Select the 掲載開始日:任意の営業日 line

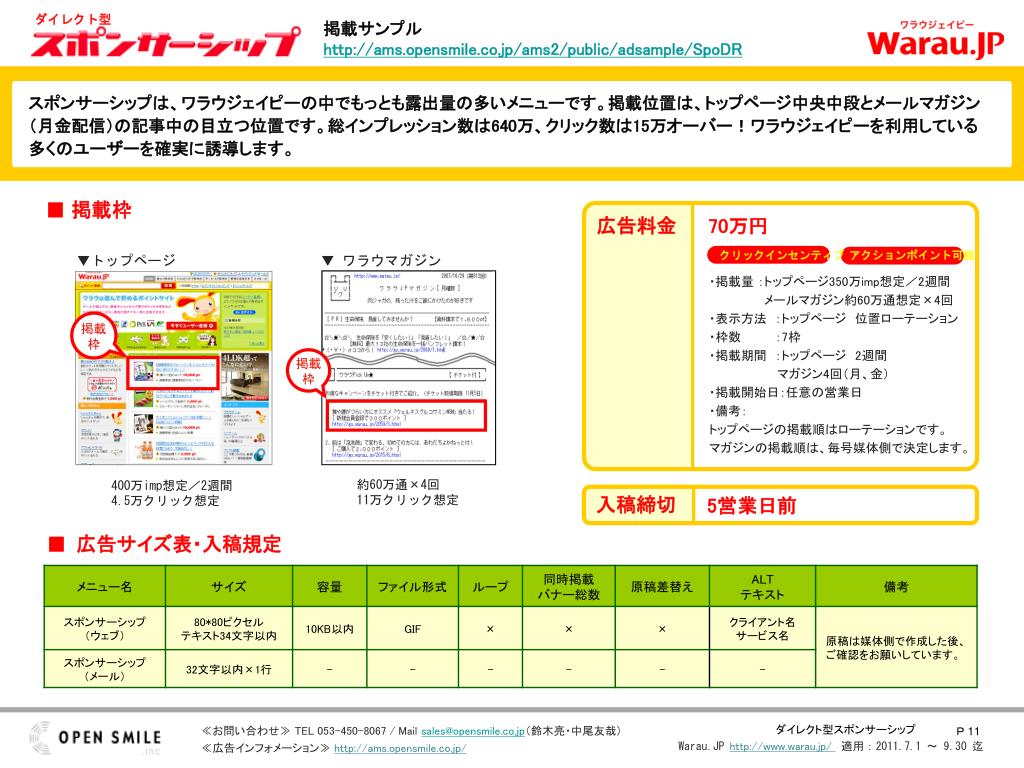(786, 392)
